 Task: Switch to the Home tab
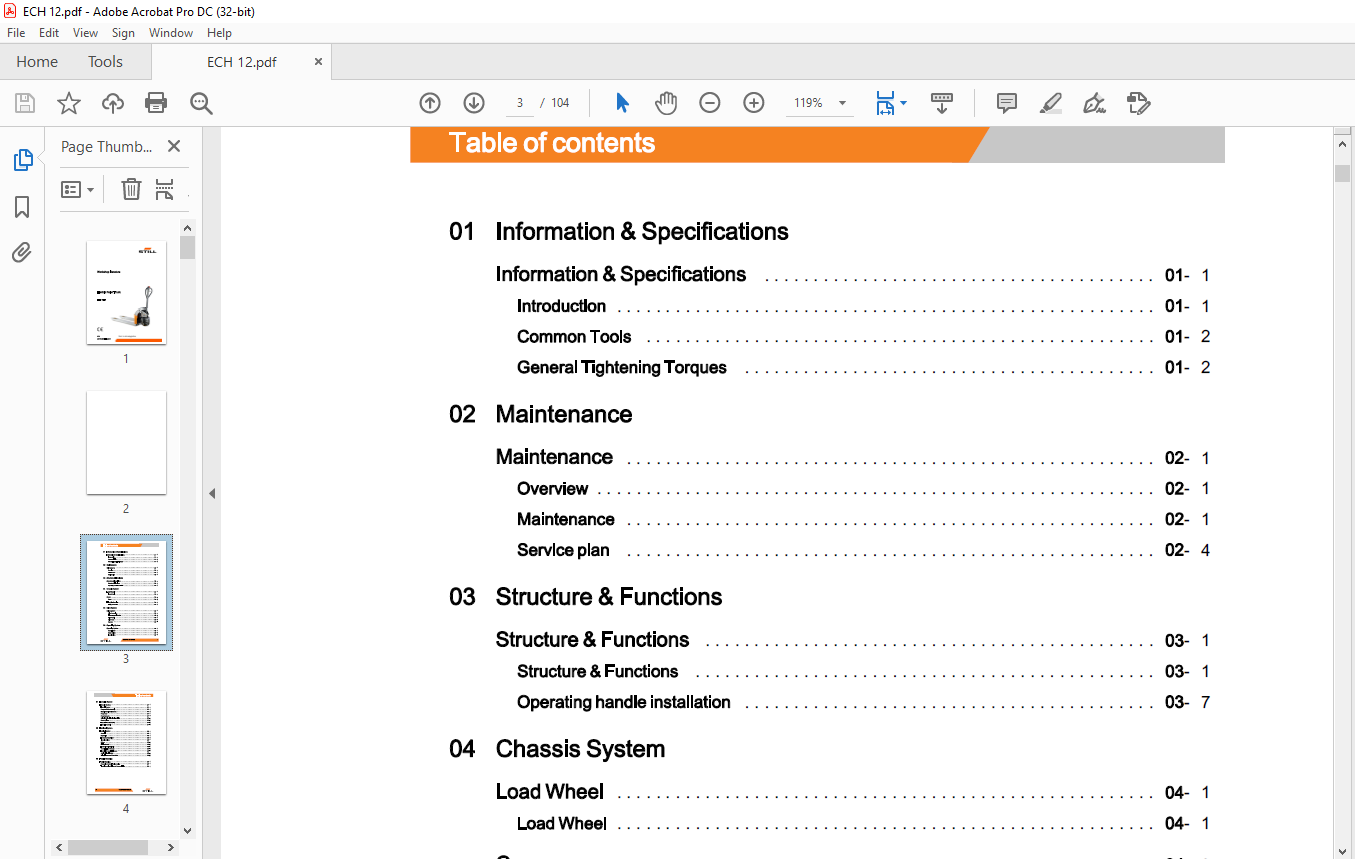[37, 62]
